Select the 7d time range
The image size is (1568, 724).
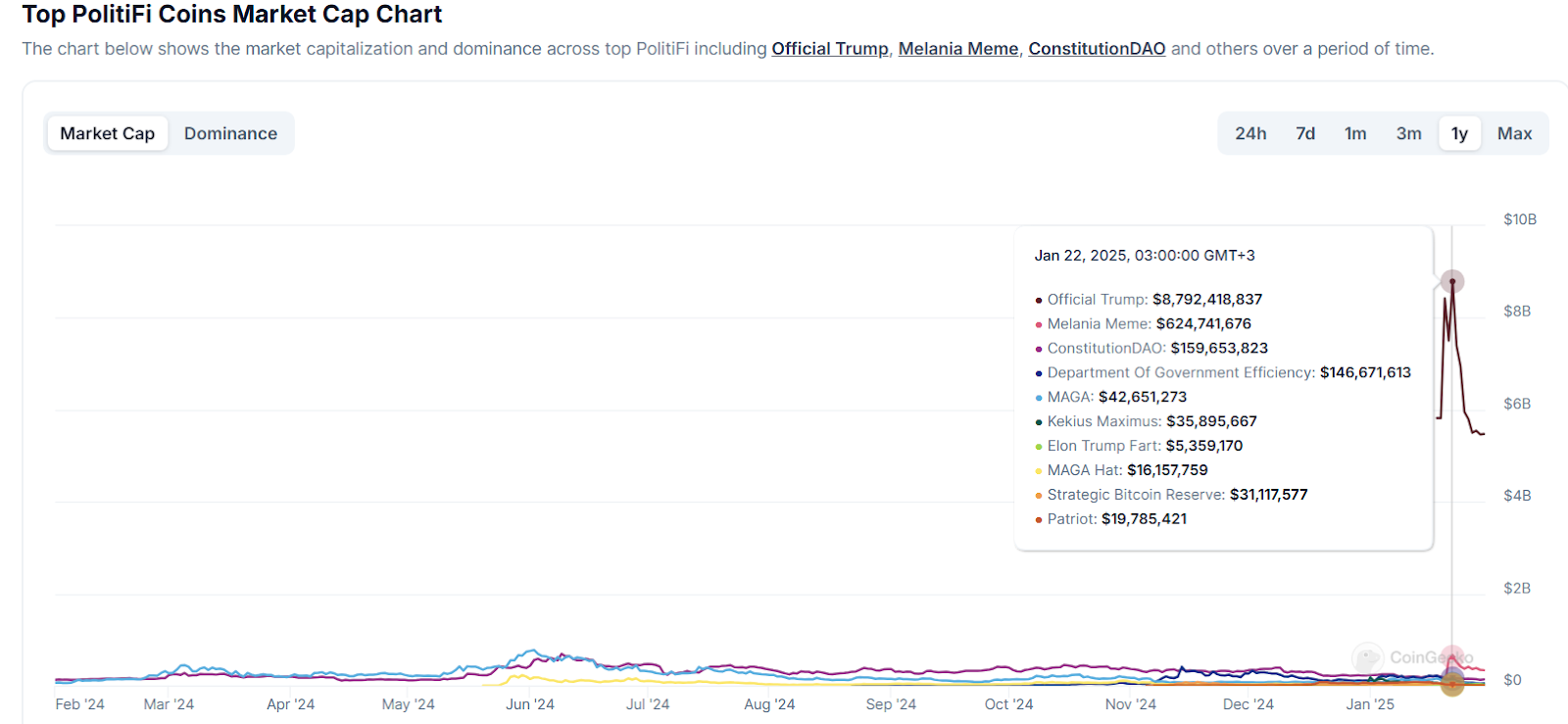[1305, 133]
